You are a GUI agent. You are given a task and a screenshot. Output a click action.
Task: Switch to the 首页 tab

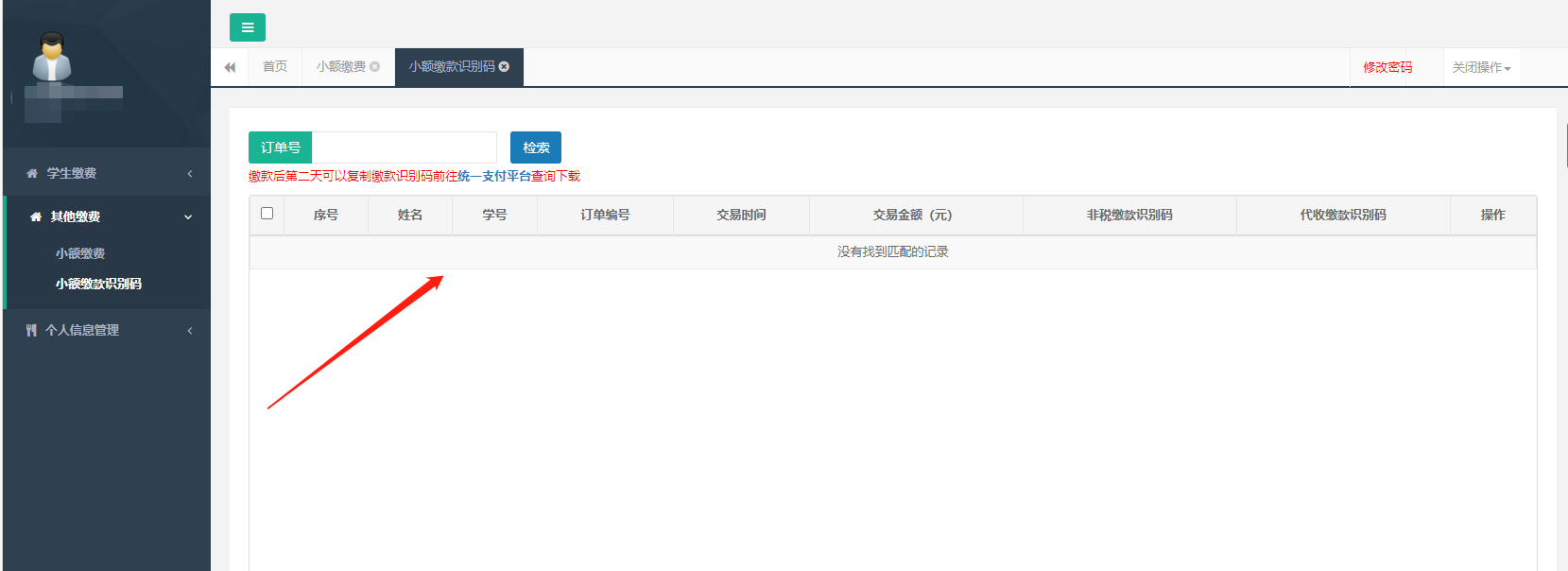[275, 67]
